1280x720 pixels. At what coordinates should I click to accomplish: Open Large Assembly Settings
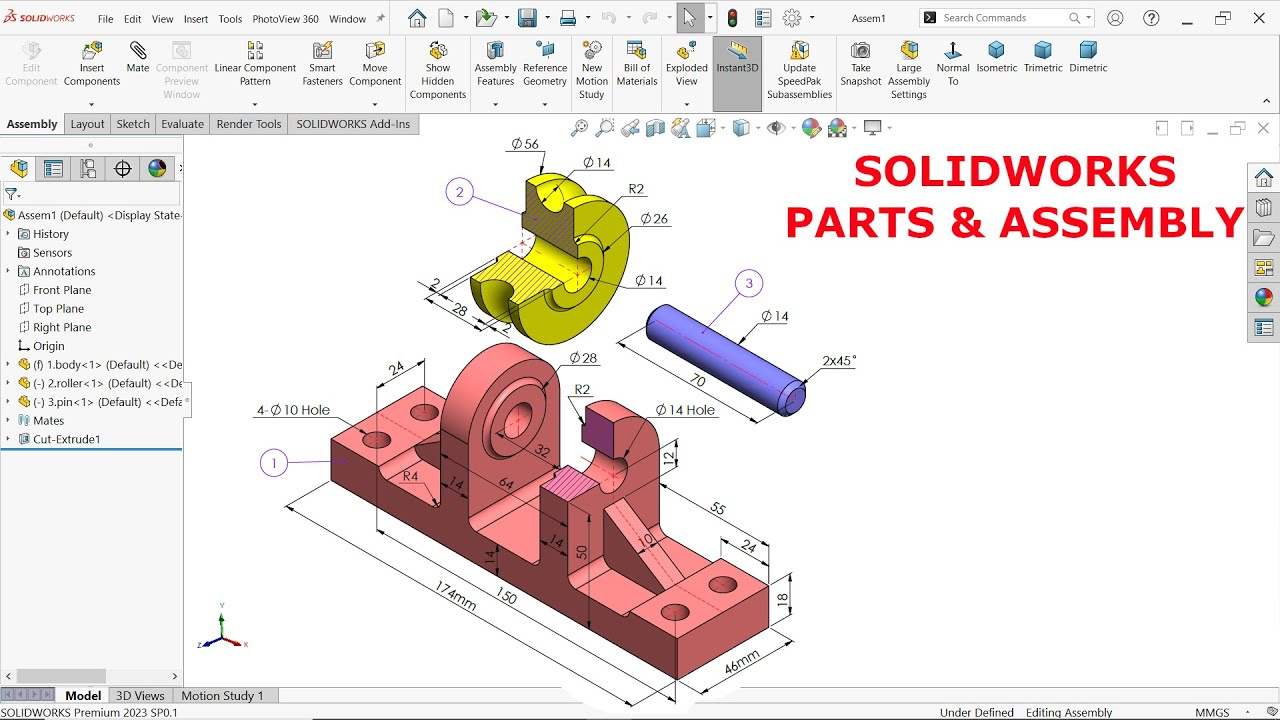click(x=909, y=71)
